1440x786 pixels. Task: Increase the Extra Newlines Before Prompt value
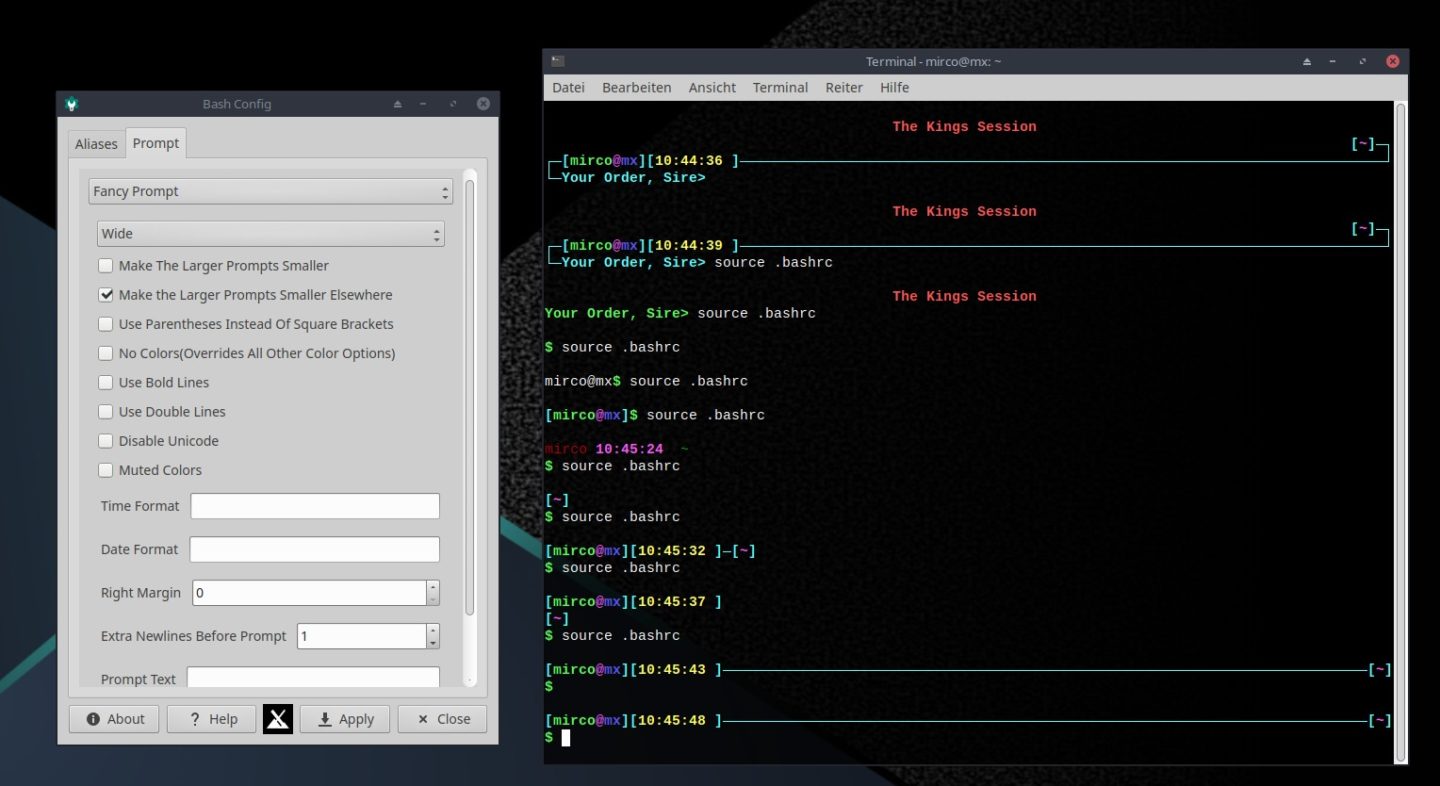[433, 630]
